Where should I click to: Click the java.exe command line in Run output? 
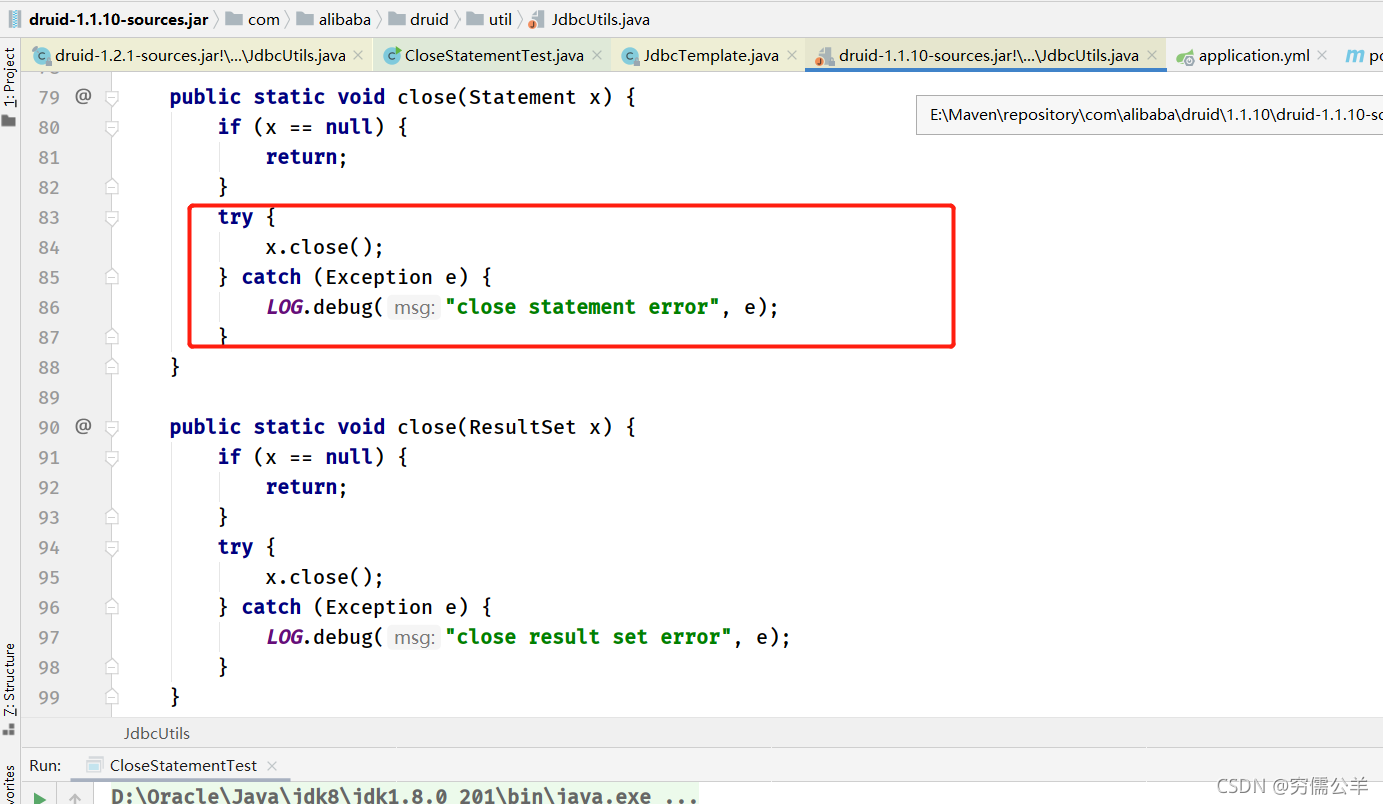[x=404, y=797]
